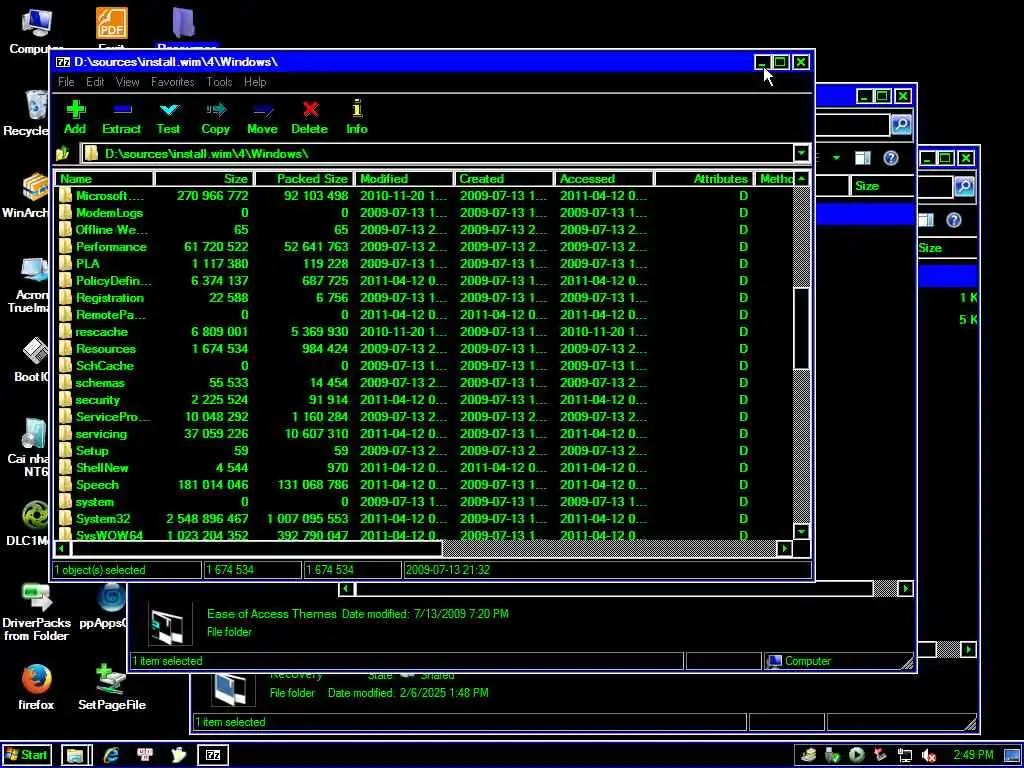Select the Registration folder row
Screen dimensions: 1024x768
(x=424, y=298)
